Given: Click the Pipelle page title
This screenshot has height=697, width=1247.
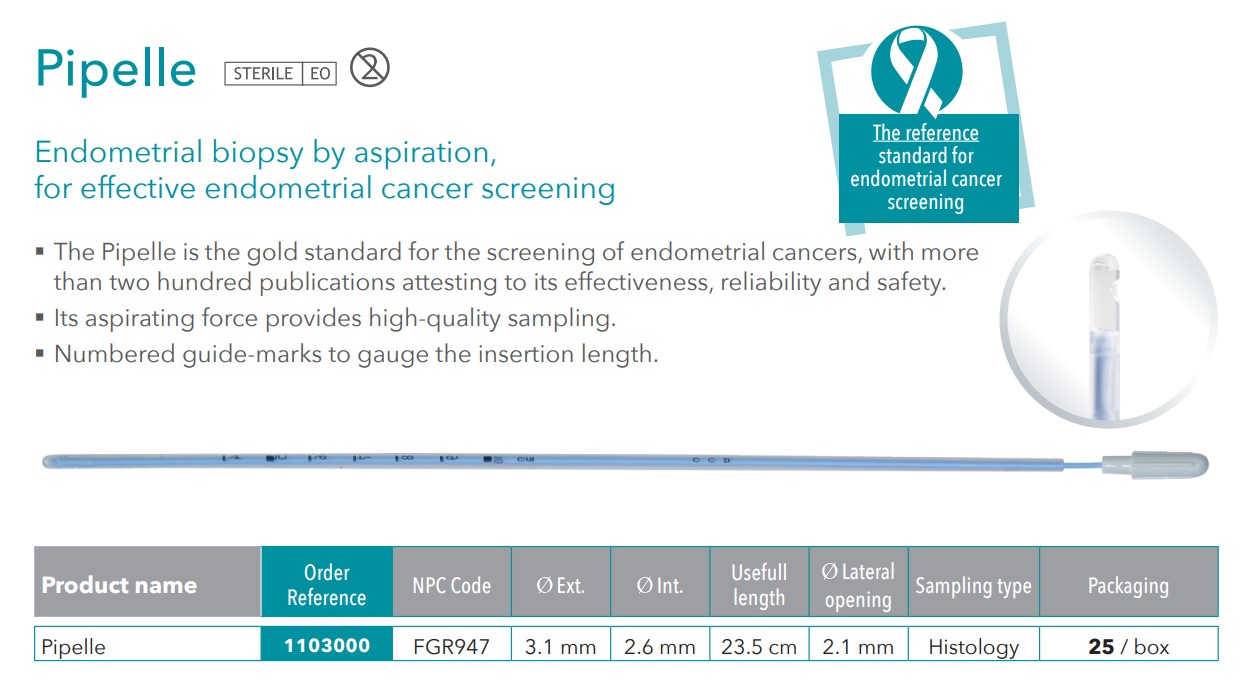Looking at the screenshot, I should [x=116, y=68].
